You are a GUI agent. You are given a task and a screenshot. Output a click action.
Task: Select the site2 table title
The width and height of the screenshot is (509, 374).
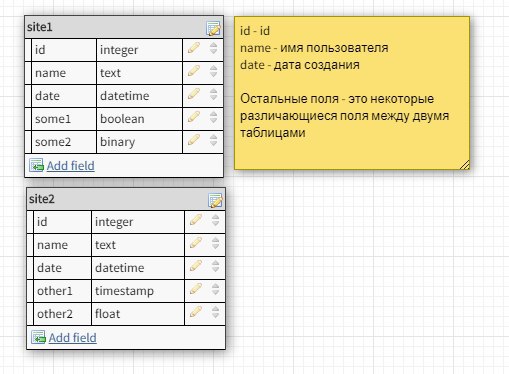[42, 199]
